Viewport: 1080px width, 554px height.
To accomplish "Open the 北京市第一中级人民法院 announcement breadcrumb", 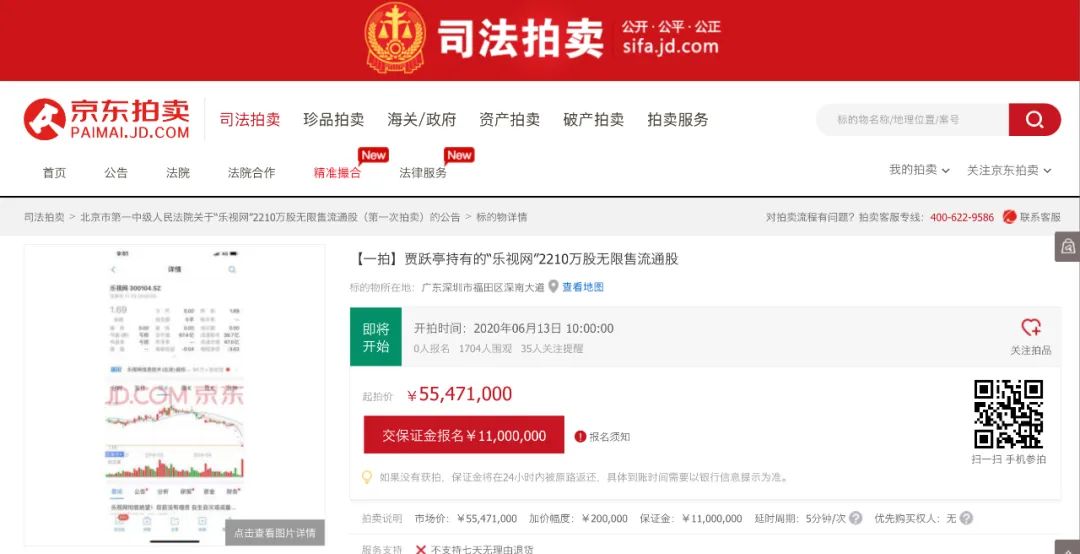I will [x=270, y=217].
